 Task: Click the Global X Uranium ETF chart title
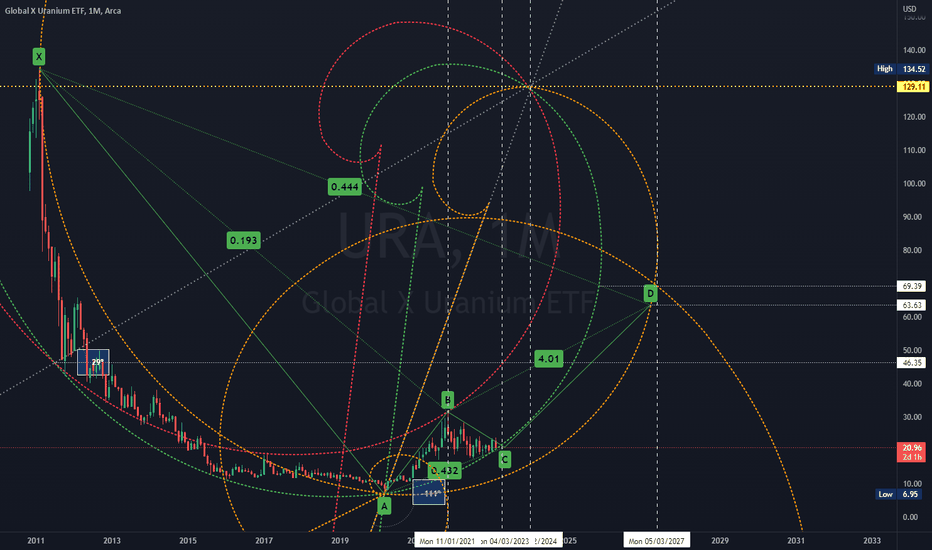click(62, 11)
